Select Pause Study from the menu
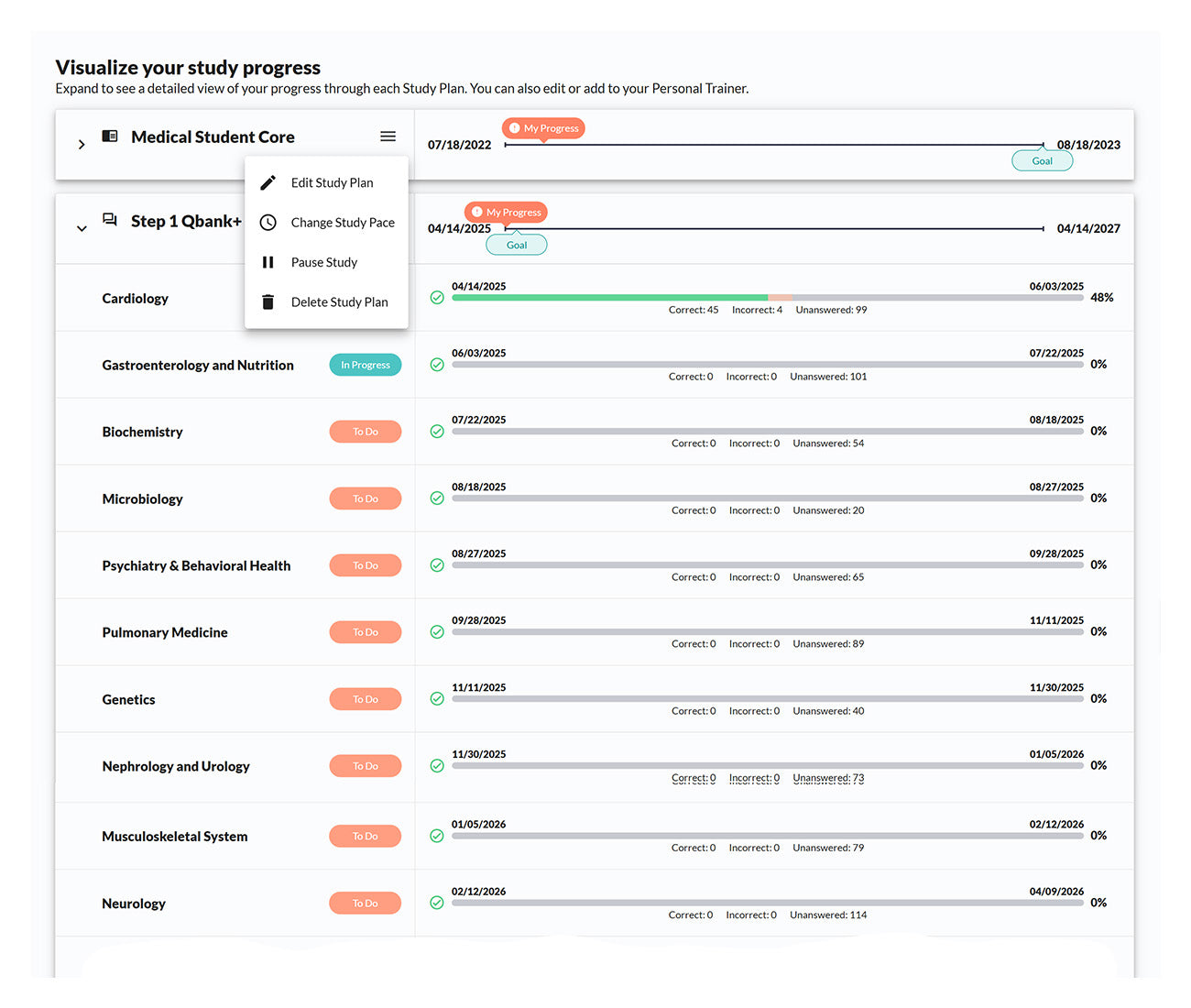 click(324, 262)
